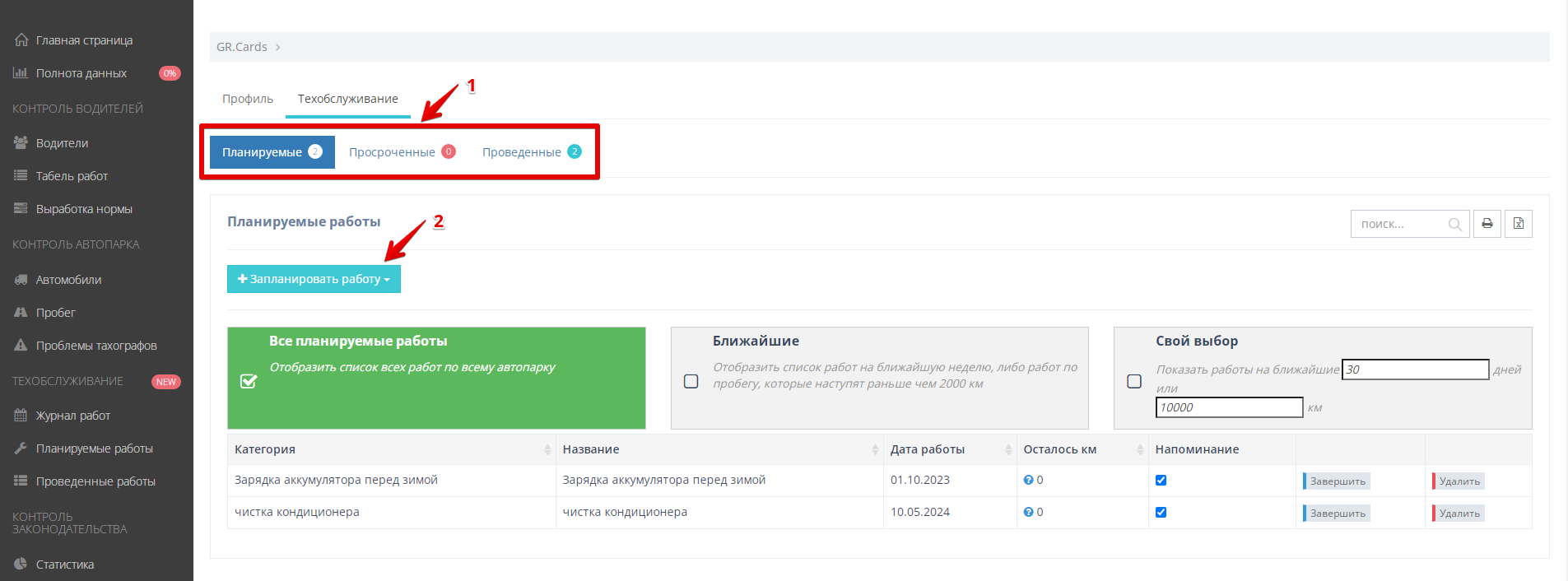The image size is (1568, 581).
Task: Open Проблемы тахографов in sidebar
Action: [95, 346]
